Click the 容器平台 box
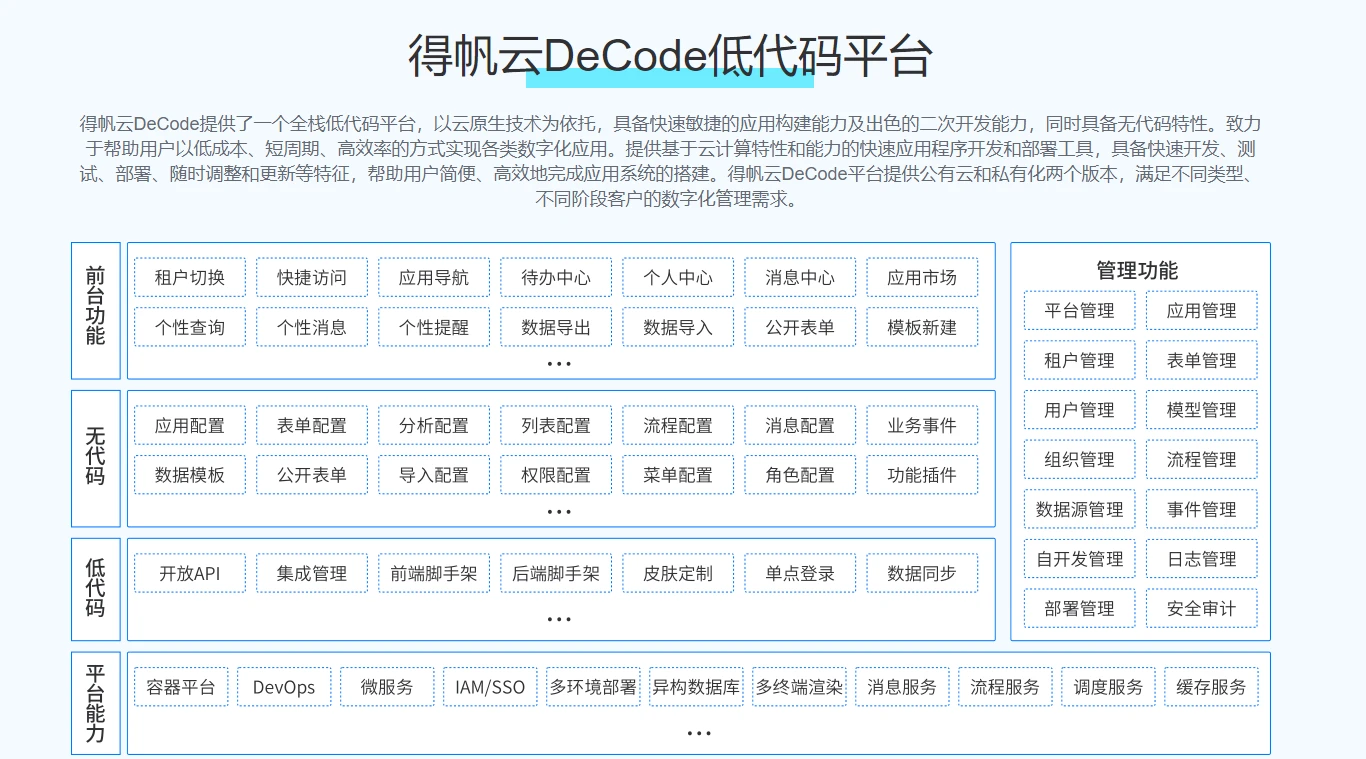Image resolution: width=1366 pixels, height=759 pixels. [x=181, y=688]
